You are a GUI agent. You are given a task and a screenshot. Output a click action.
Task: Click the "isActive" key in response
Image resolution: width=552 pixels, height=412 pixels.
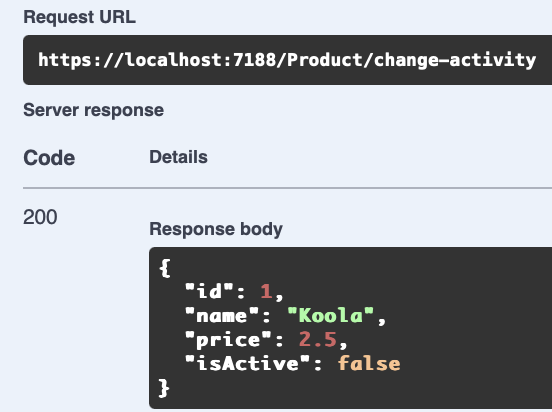click(247, 363)
